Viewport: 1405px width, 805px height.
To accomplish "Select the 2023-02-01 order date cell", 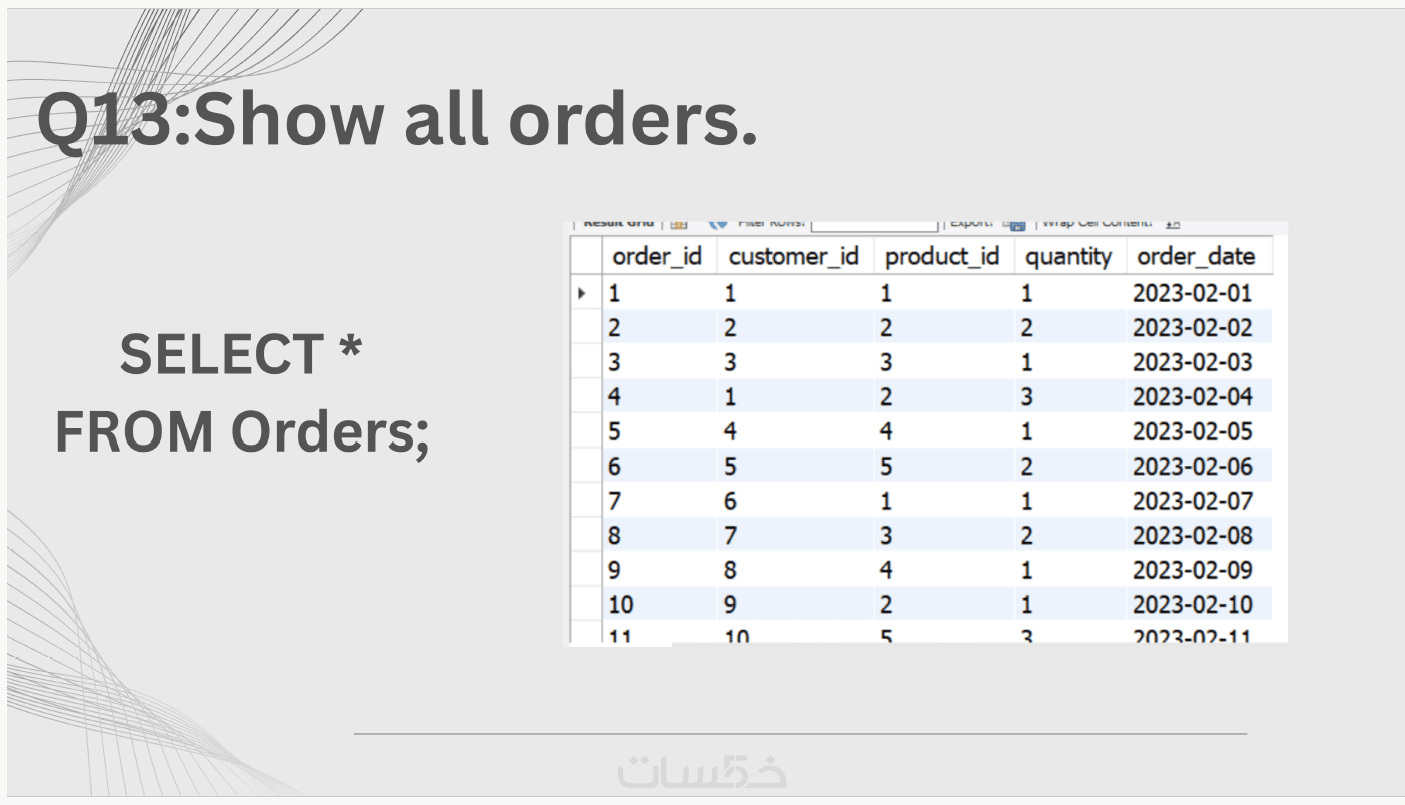I will click(1192, 294).
